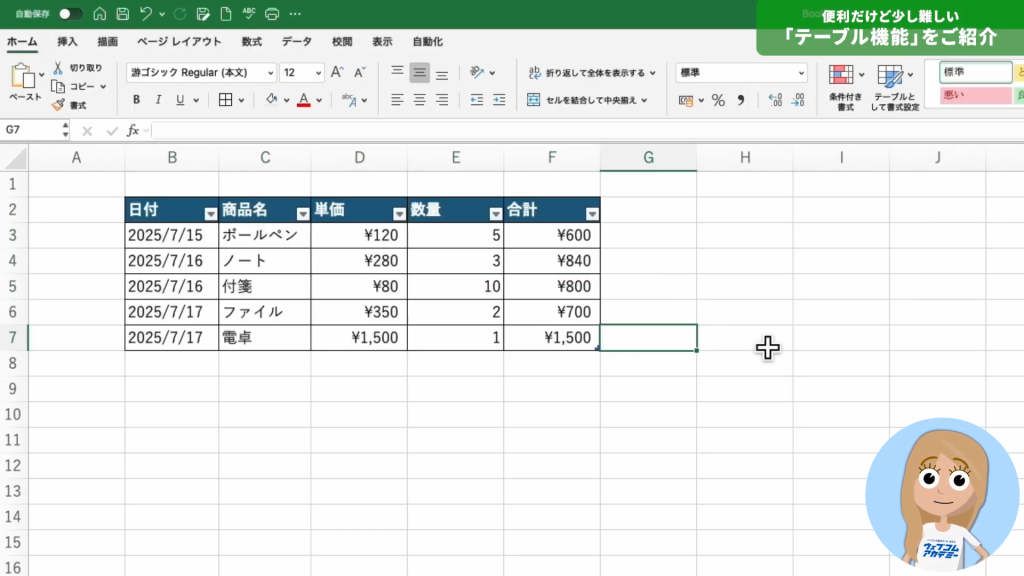Apply the pink 悪い cell style swatch

(x=975, y=95)
